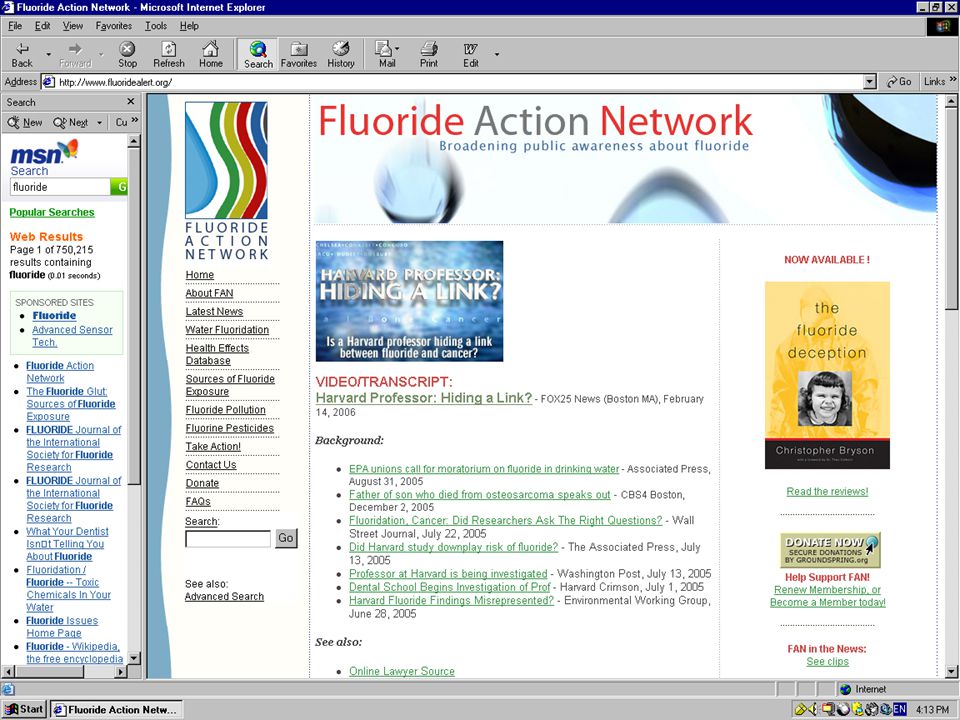Click Read the reviews! link
960x720 pixels.
(827, 492)
